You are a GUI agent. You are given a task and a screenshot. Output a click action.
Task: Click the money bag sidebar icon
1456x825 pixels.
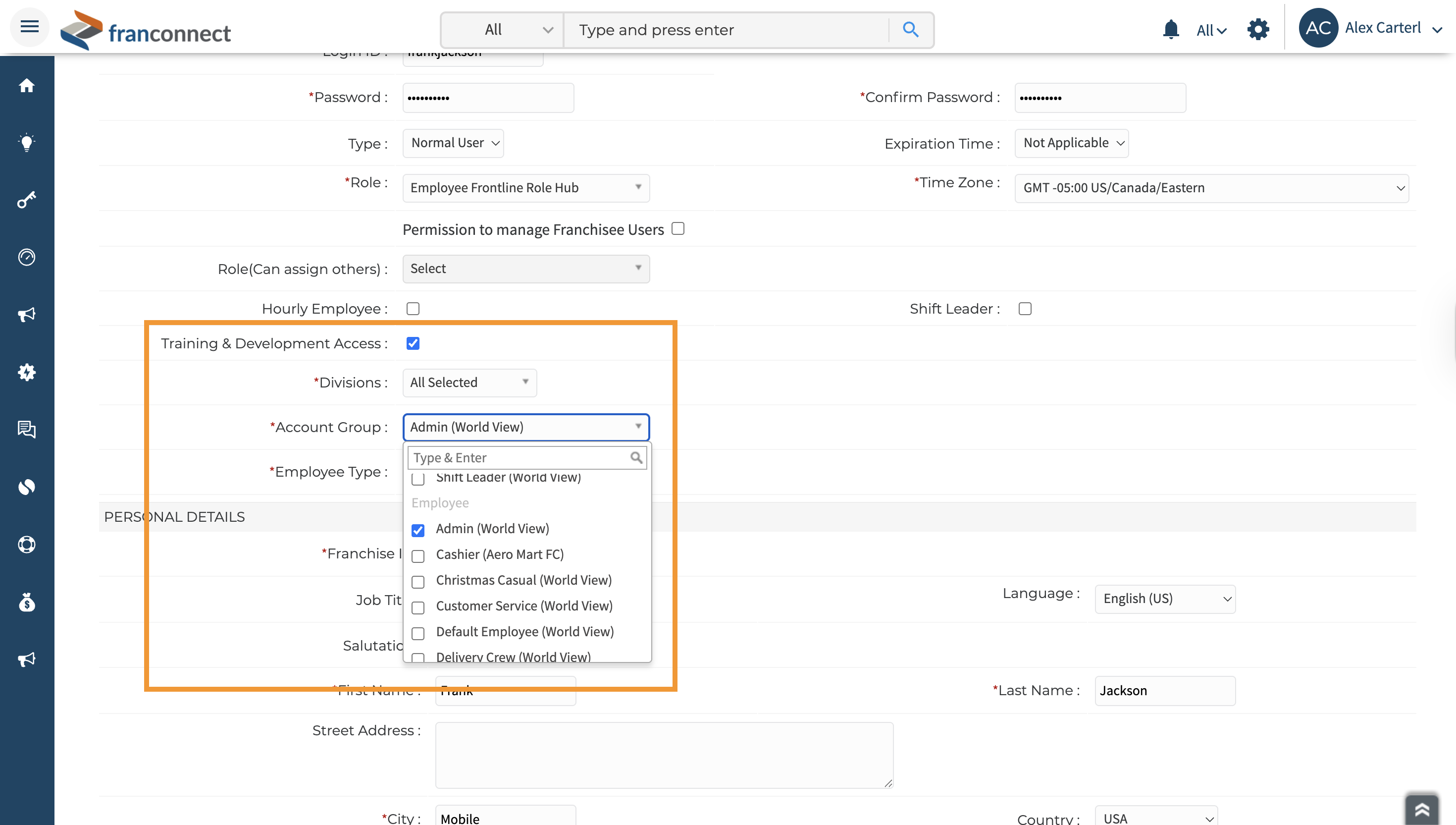tap(27, 603)
